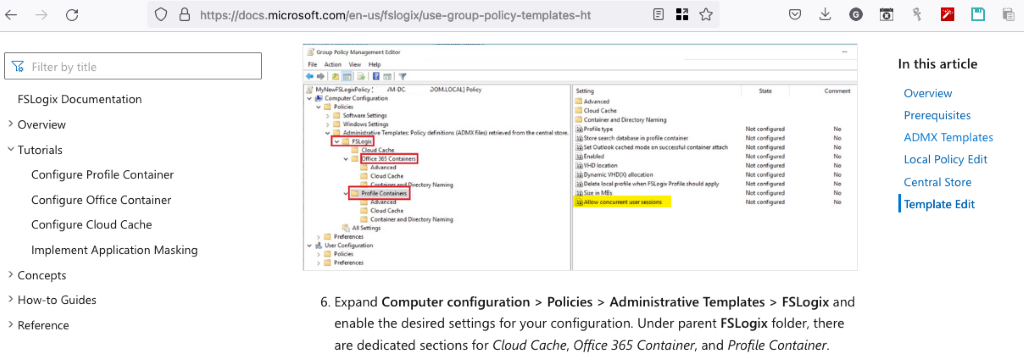Go back to the previous page
Image resolution: width=1024 pixels, height=360 pixels.
click(11, 14)
